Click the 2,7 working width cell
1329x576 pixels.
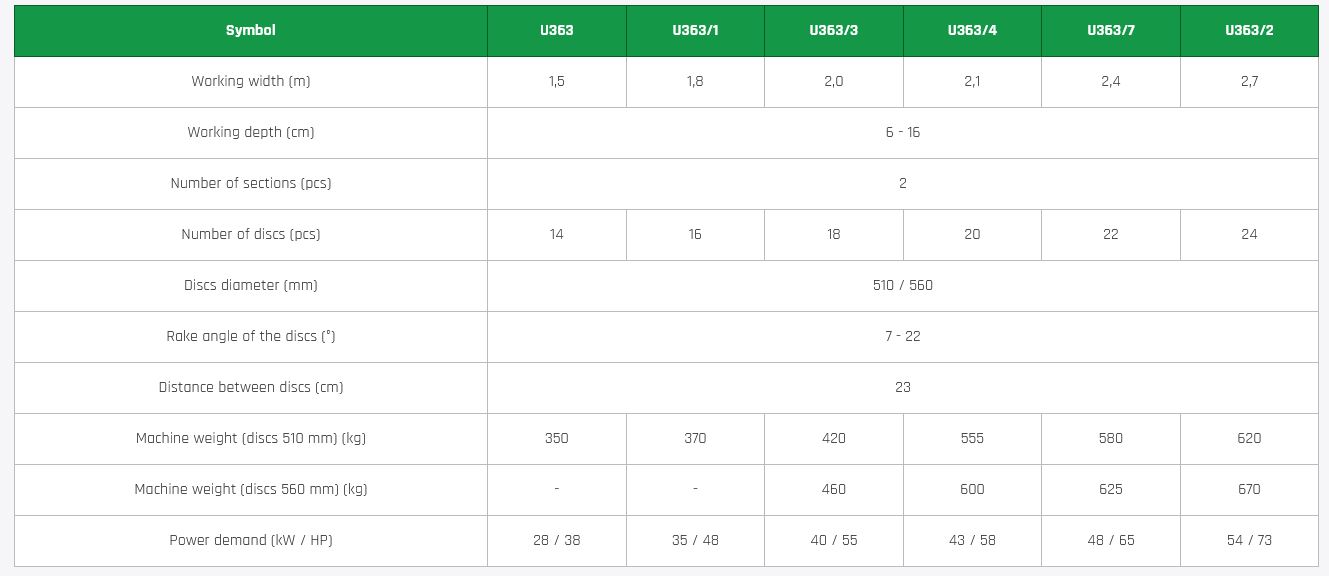point(1249,81)
